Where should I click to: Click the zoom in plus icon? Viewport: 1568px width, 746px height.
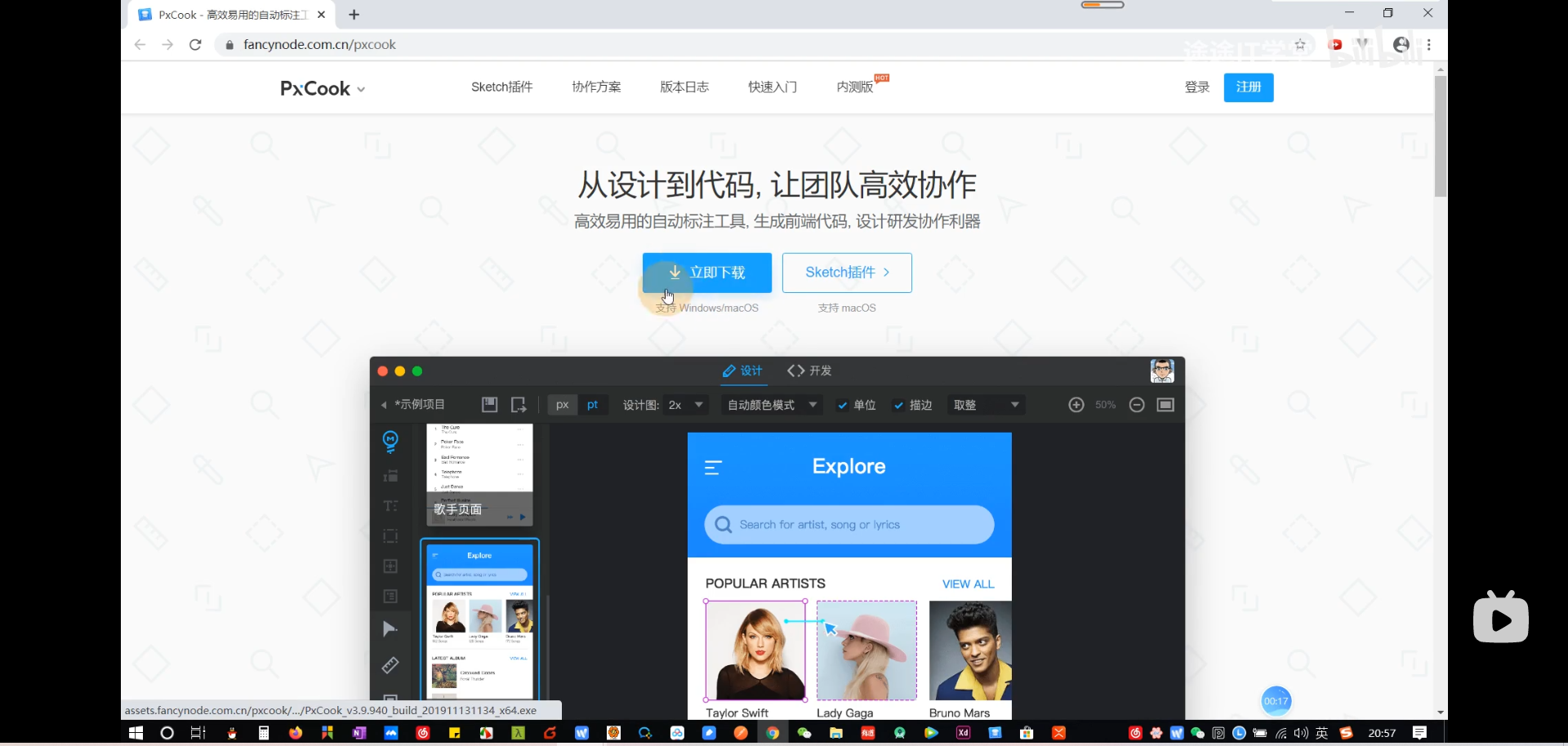pyautogui.click(x=1076, y=405)
